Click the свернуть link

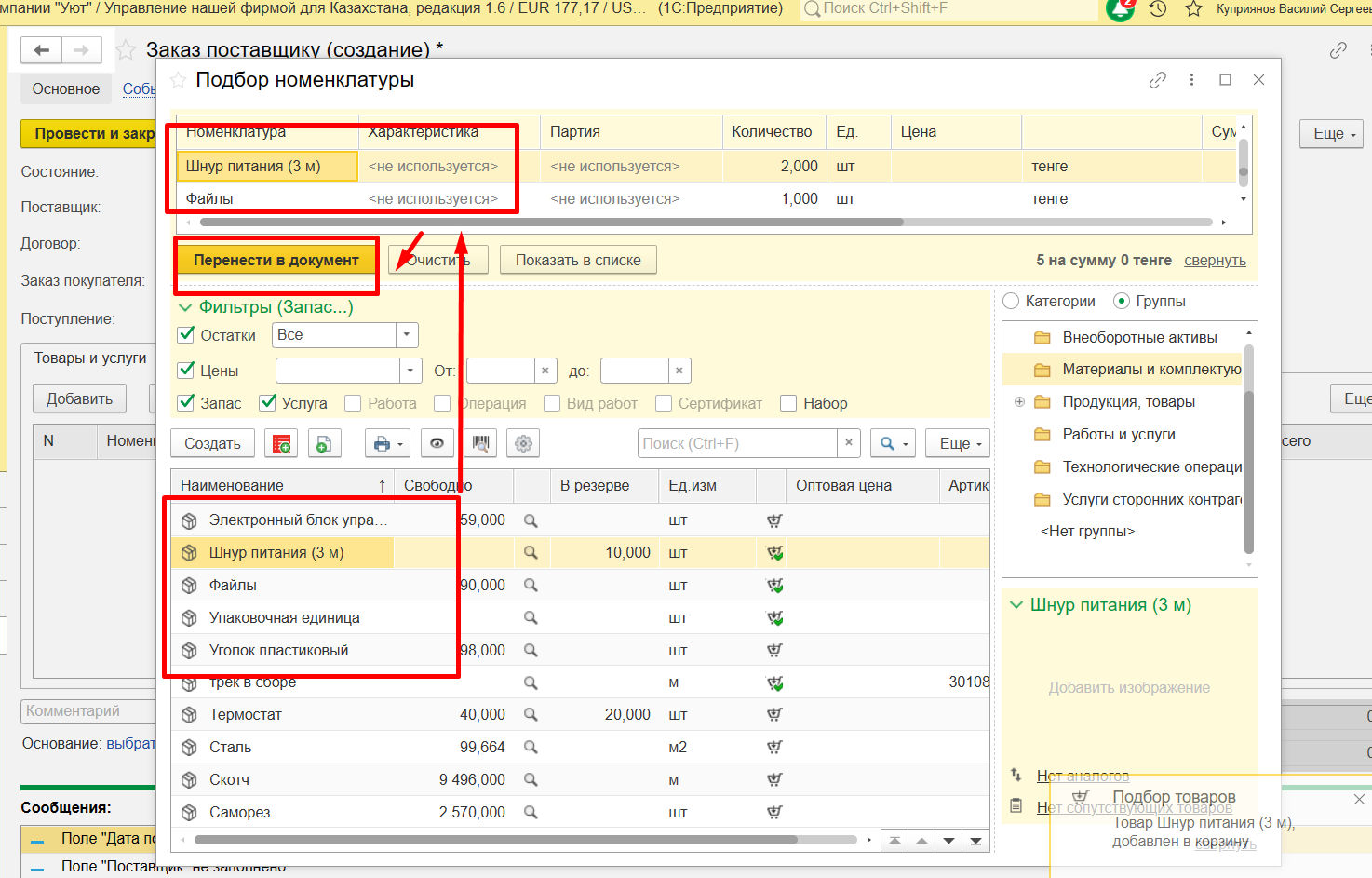coord(1215,261)
